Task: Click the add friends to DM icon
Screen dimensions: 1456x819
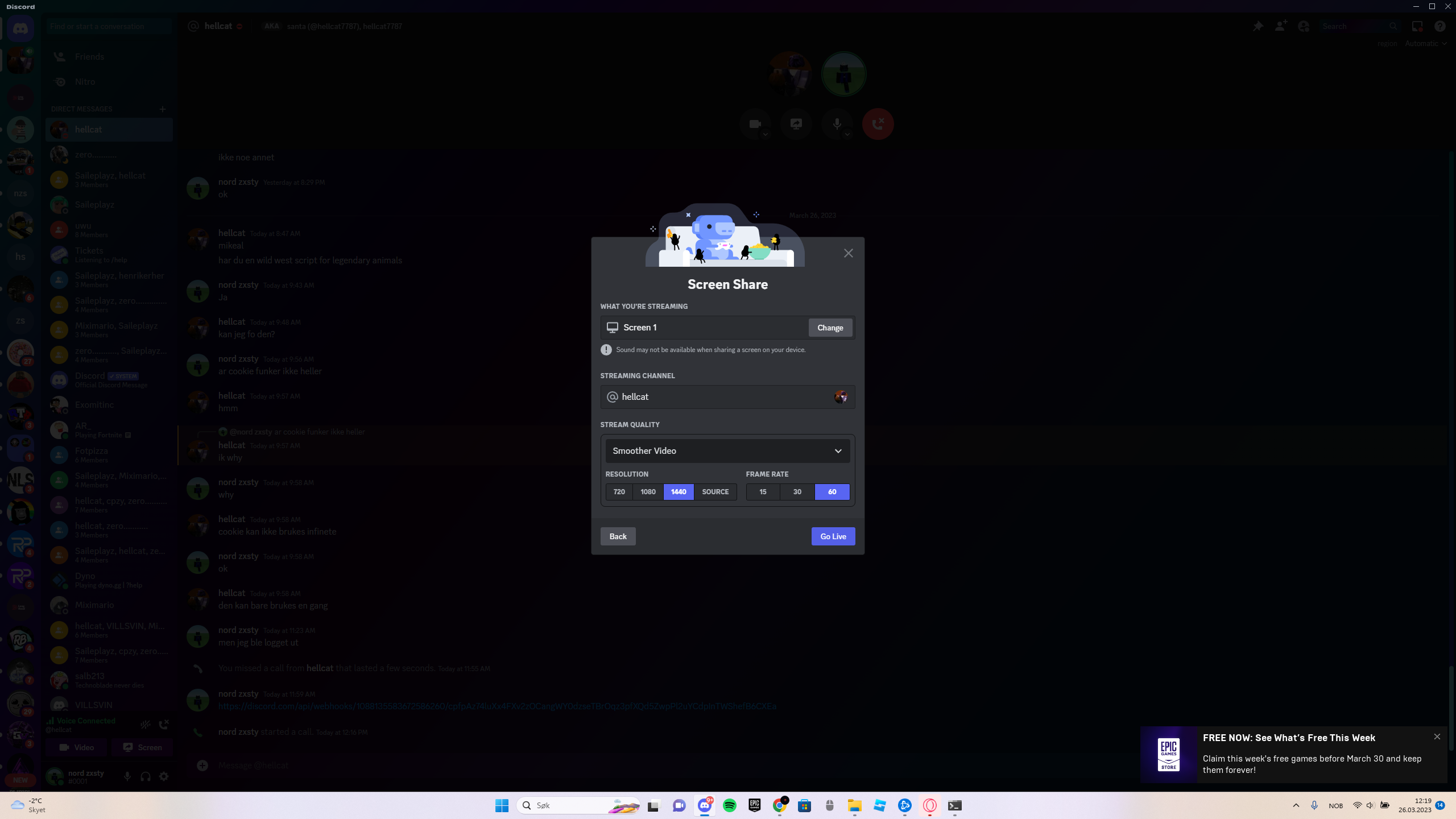Action: coord(1281,26)
